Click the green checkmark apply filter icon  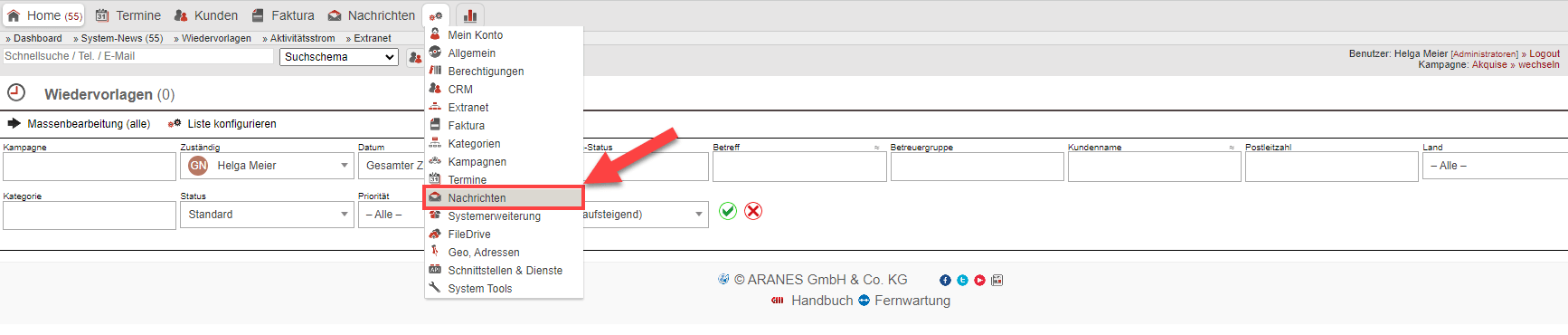coord(728,211)
